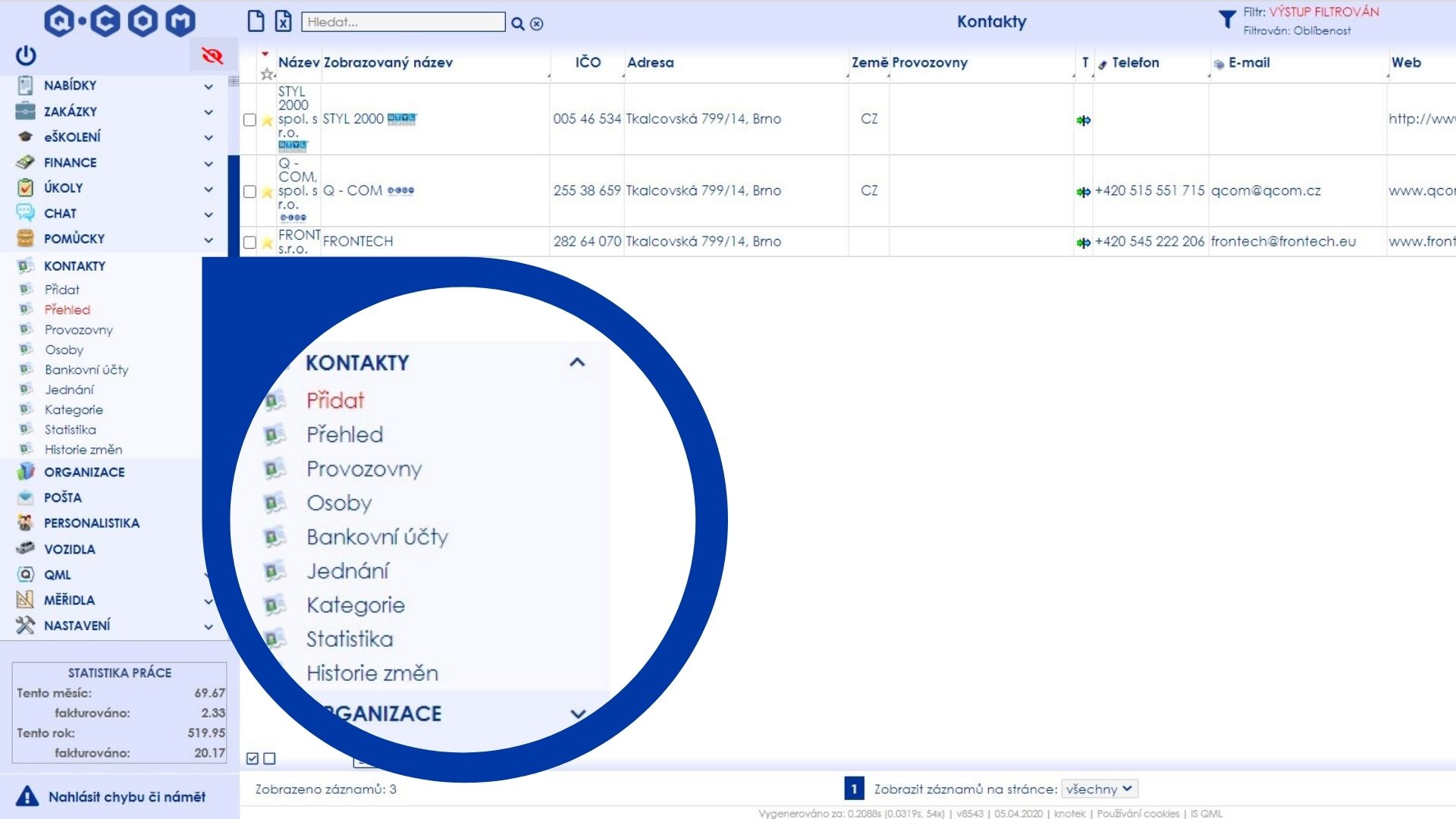The image size is (1456, 819).
Task: Click the VOZIDLA car icon
Action: 25,548
